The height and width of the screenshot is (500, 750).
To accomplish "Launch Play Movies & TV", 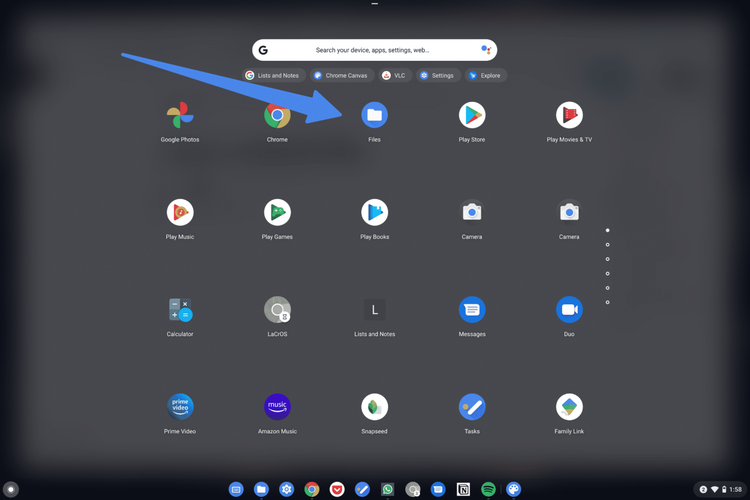I will tap(569, 115).
